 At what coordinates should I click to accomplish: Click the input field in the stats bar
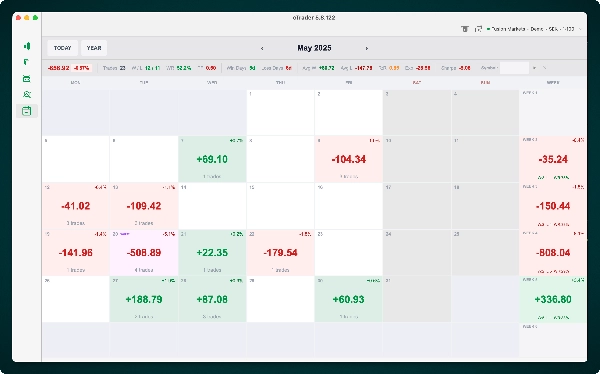click(514, 68)
